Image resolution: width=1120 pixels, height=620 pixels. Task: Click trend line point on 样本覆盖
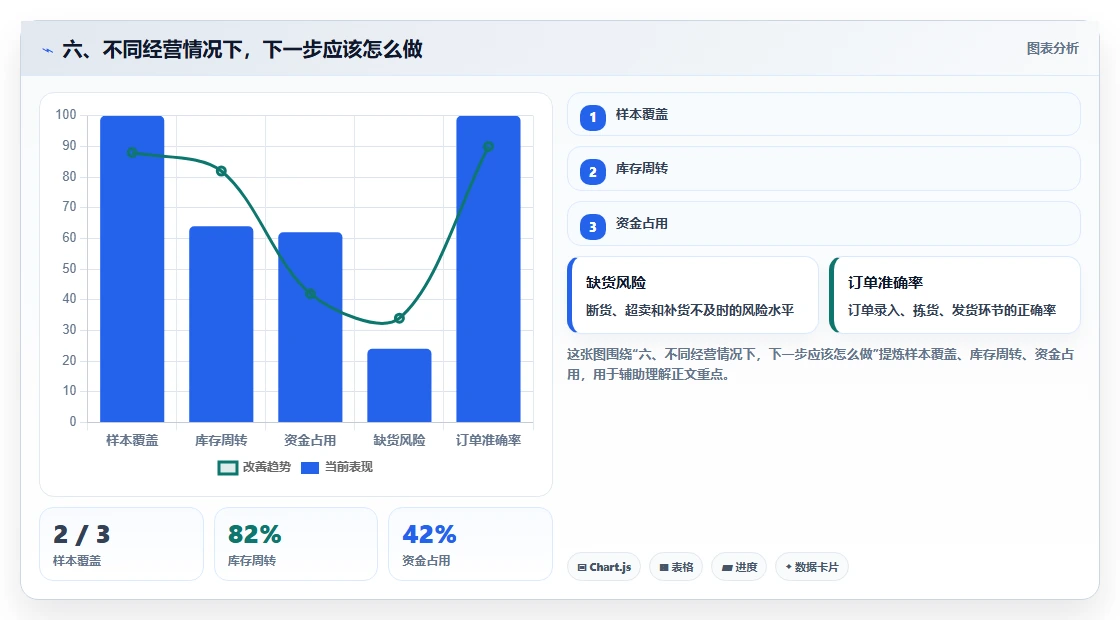click(132, 152)
